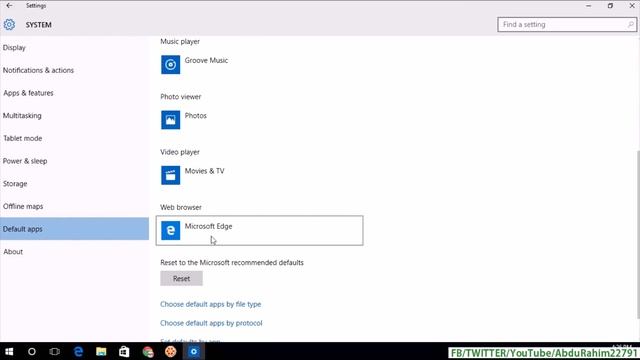Image resolution: width=640 pixels, height=360 pixels.
Task: Click the Photo viewer heading
Action: click(x=180, y=97)
